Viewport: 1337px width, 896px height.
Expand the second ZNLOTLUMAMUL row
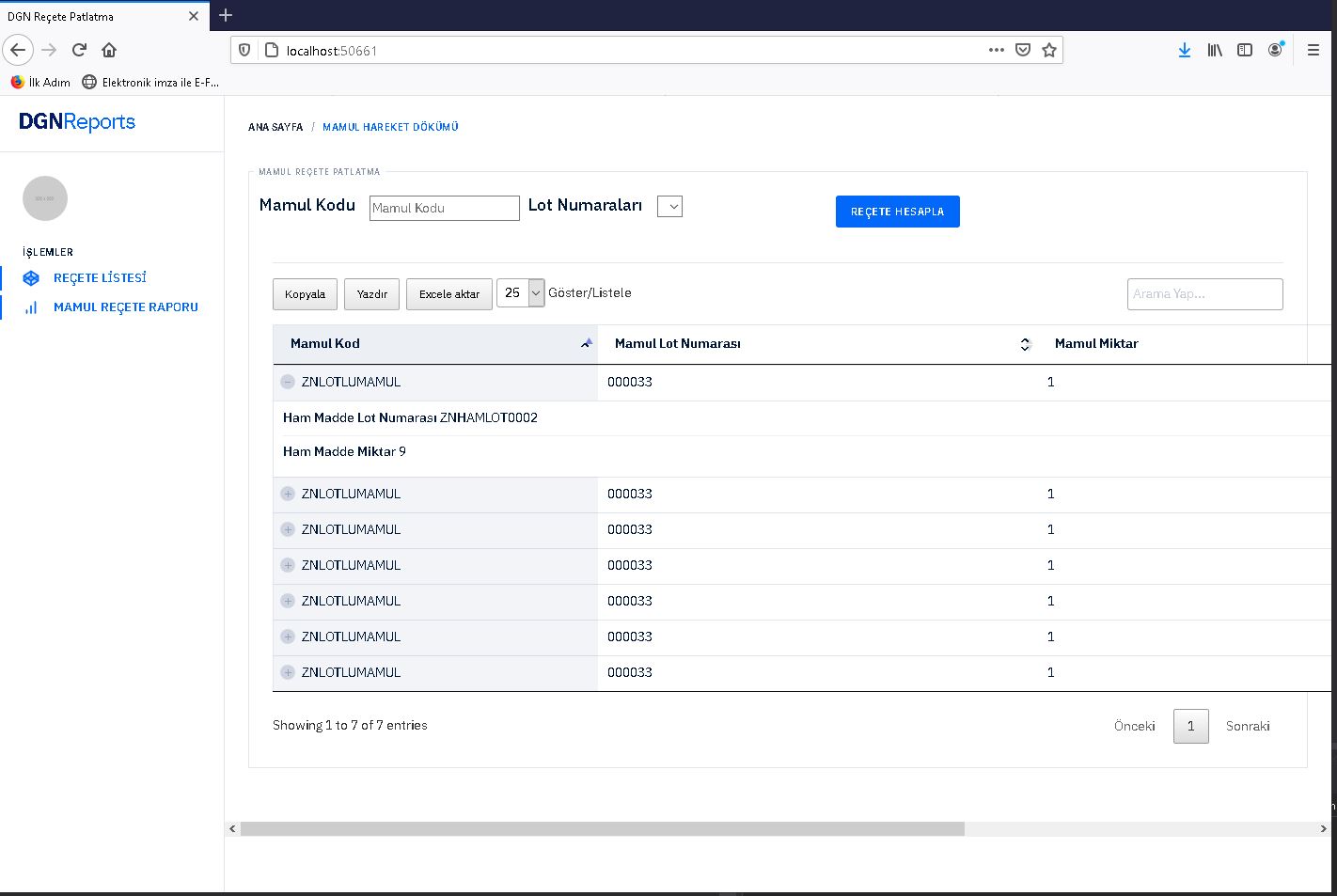tap(288, 494)
